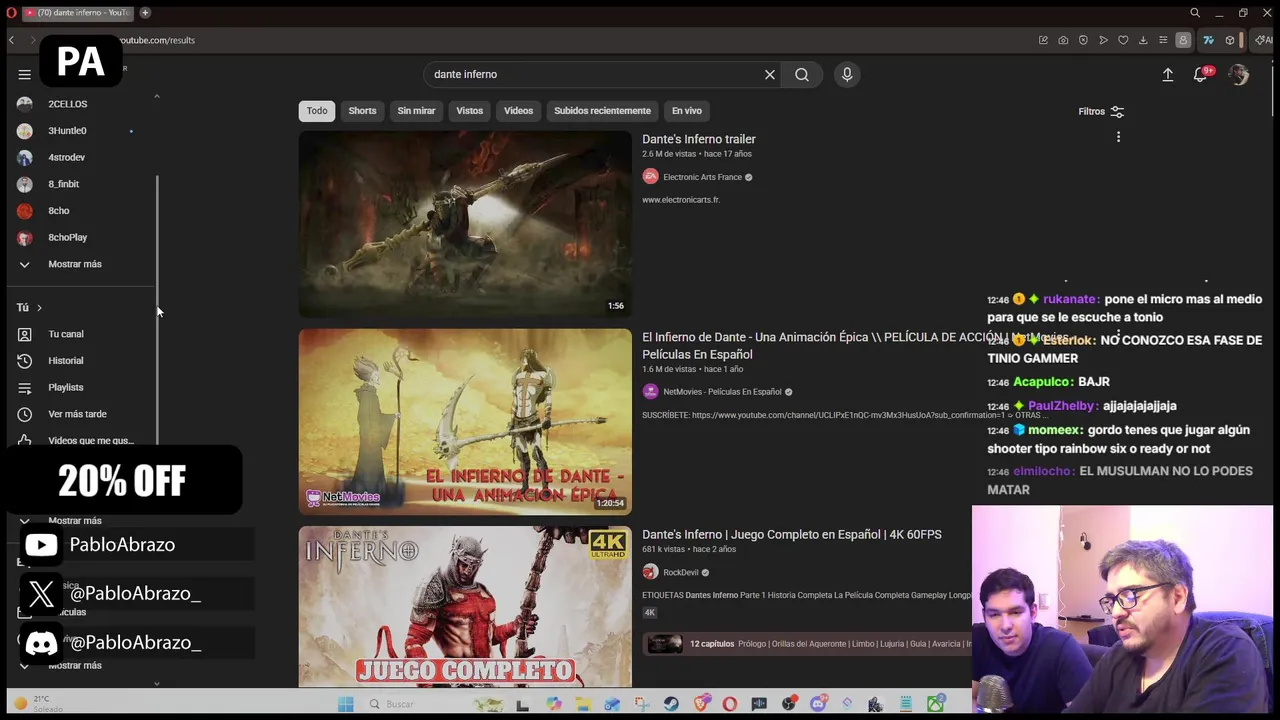Open Discord from the taskbar
Image resolution: width=1280 pixels, height=720 pixels.
pyautogui.click(x=818, y=704)
